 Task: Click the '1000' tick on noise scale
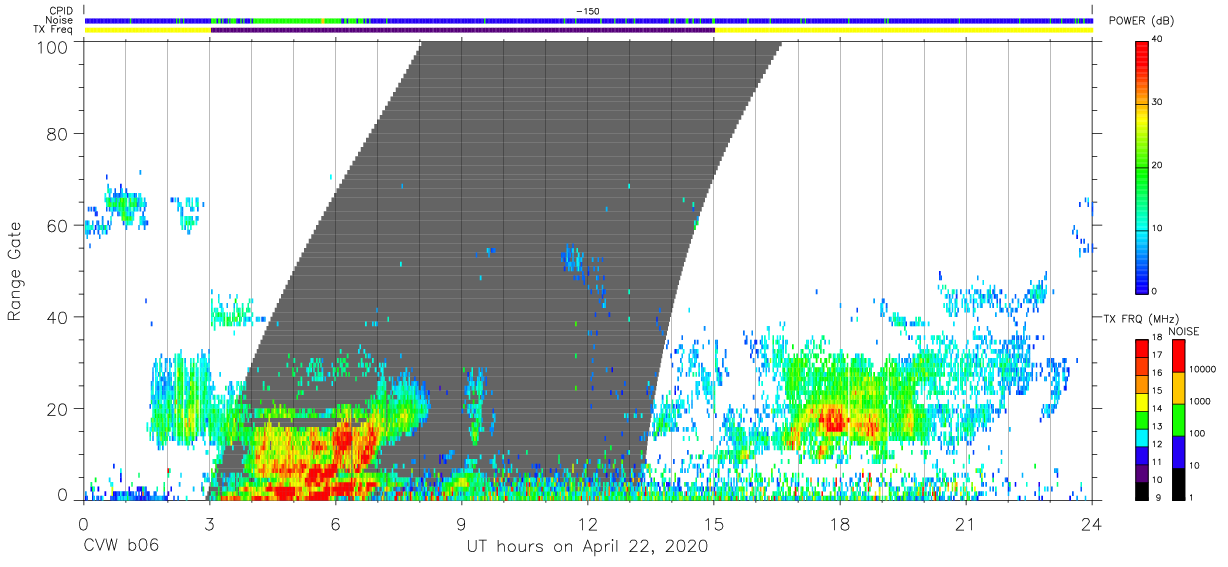(1199, 401)
